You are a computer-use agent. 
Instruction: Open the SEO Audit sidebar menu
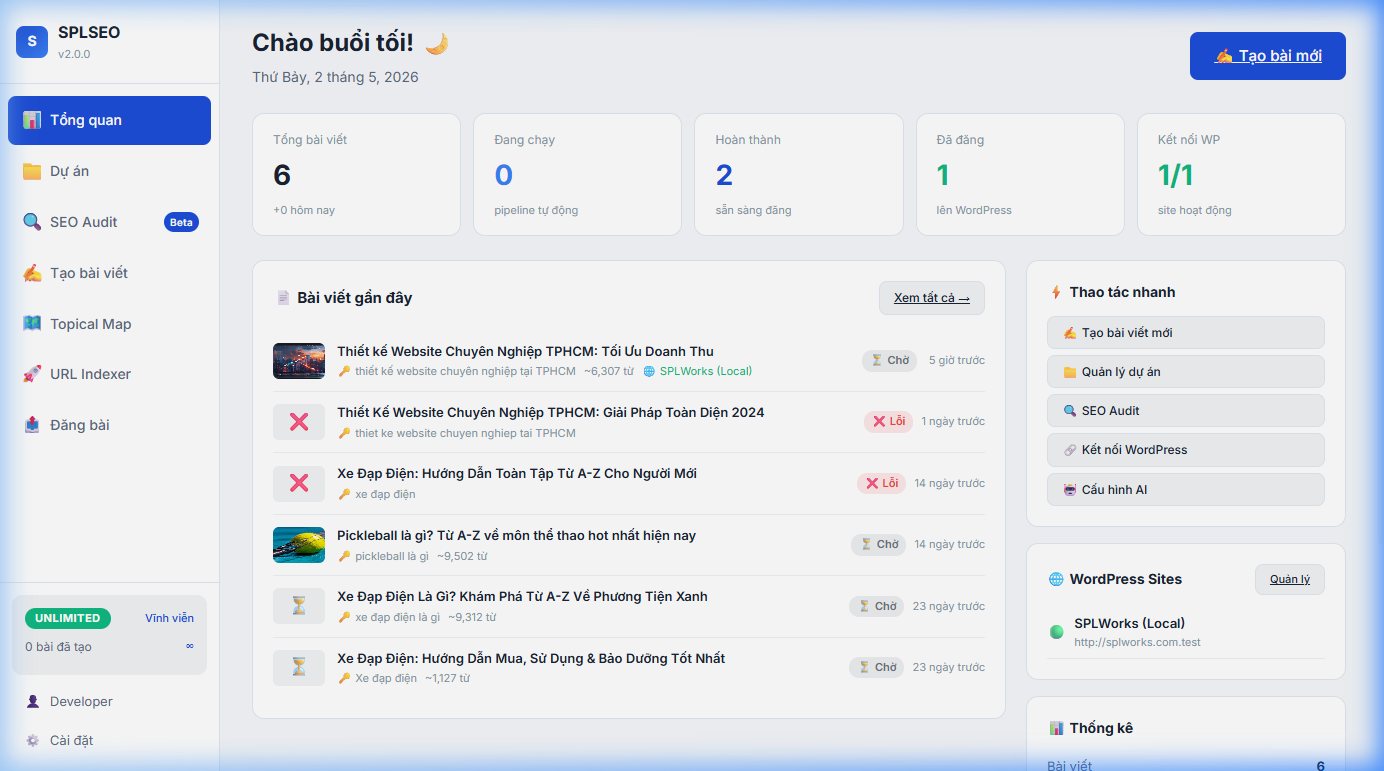[x=110, y=222]
